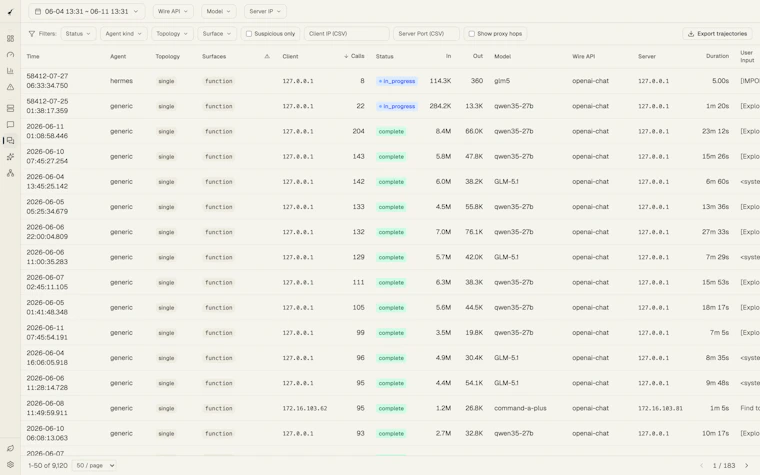
Task: Click complete status on the 143-calls row
Action: click(391, 157)
